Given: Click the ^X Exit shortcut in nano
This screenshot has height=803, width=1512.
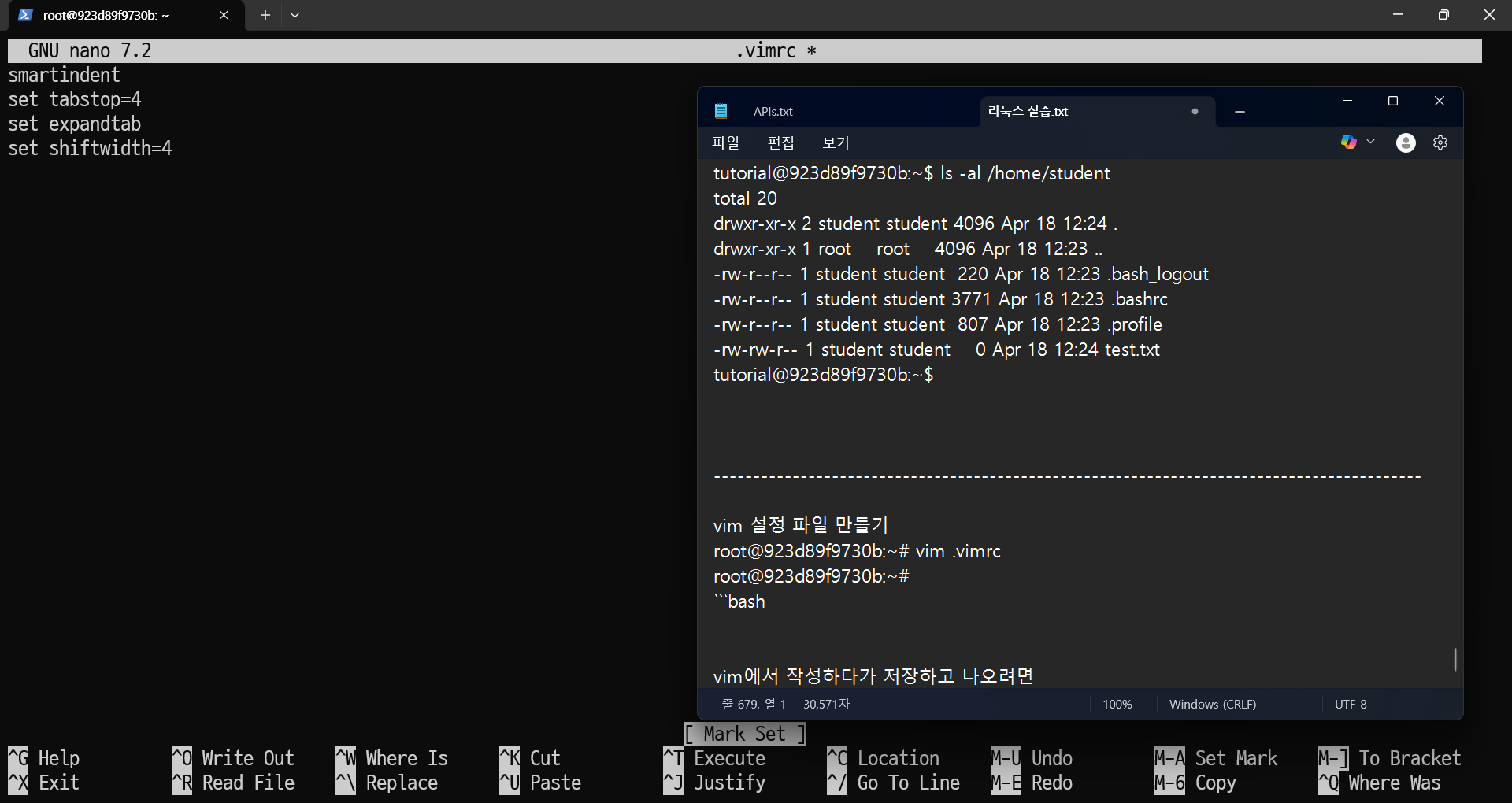Looking at the screenshot, I should (x=44, y=783).
